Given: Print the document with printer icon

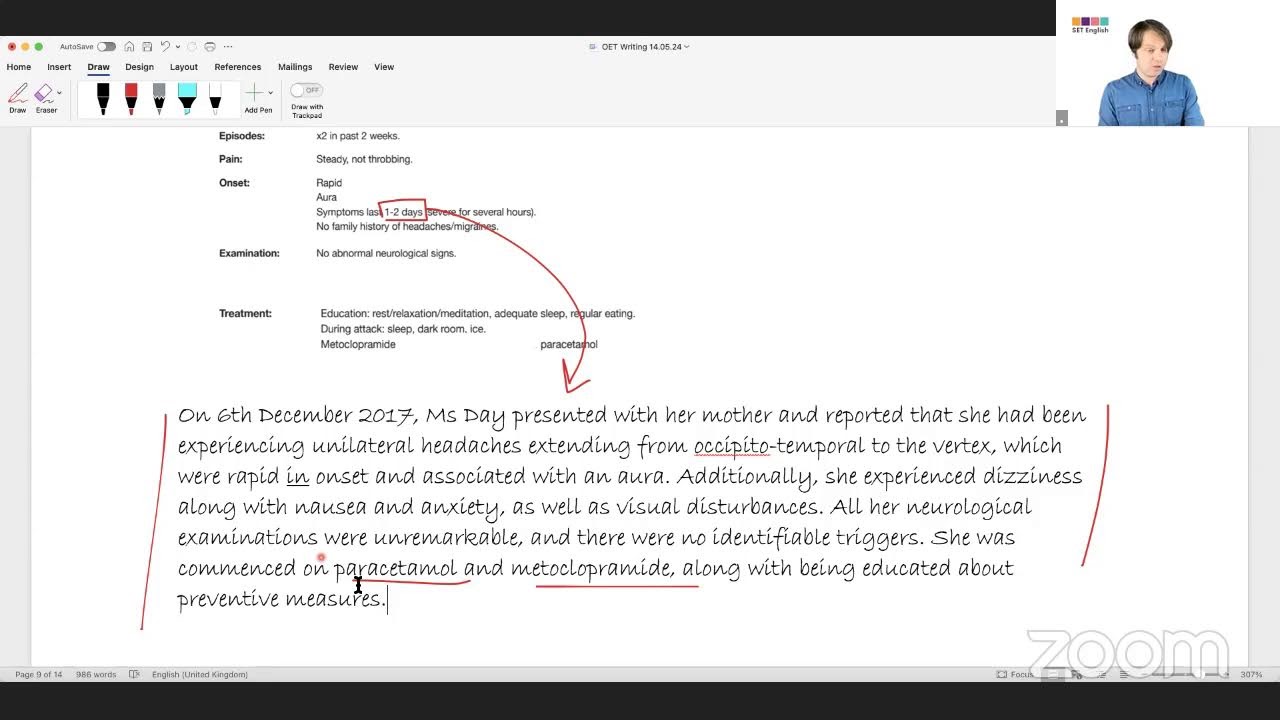Looking at the screenshot, I should click(210, 47).
